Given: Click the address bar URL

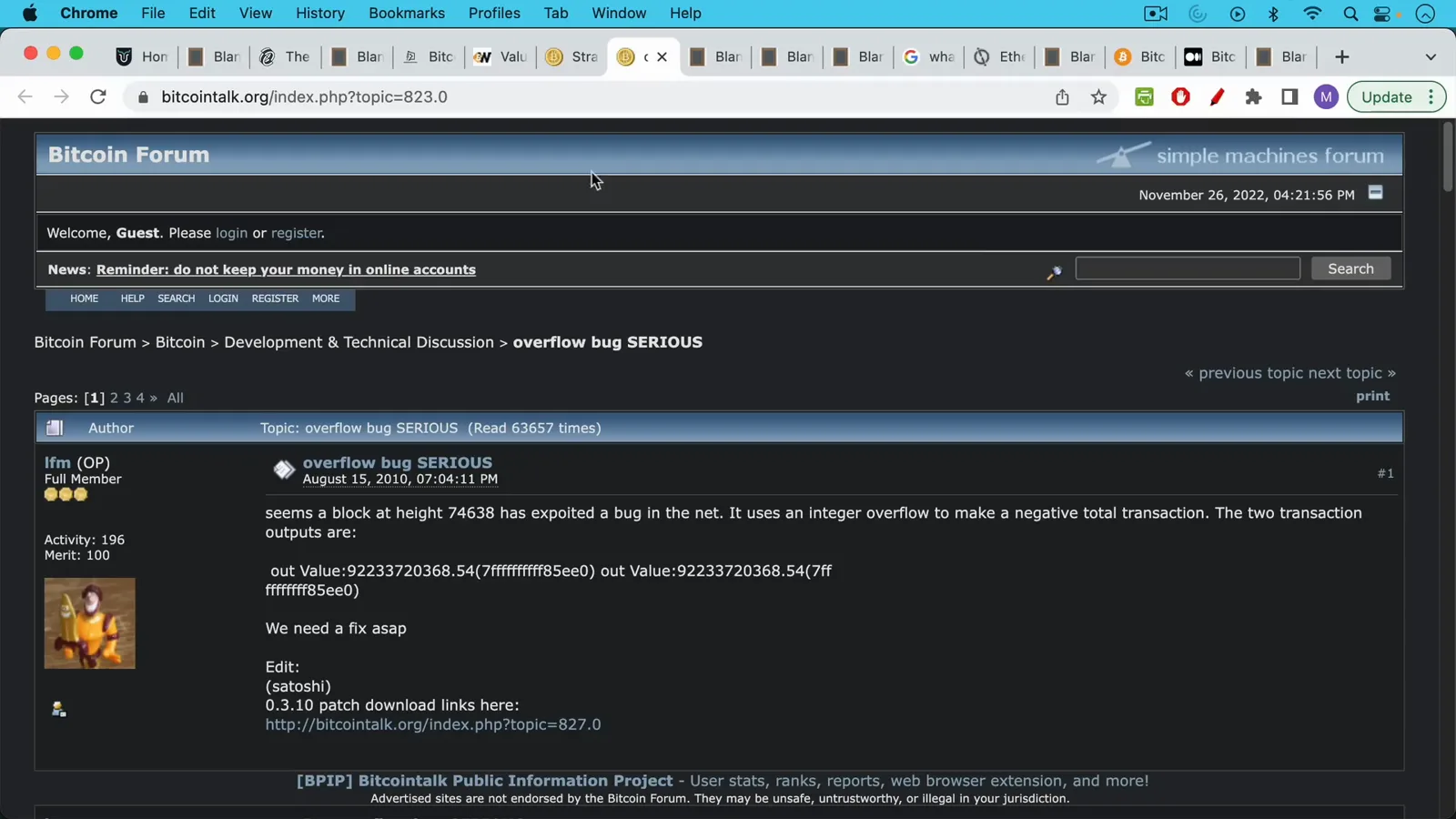Looking at the screenshot, I should click(x=304, y=96).
